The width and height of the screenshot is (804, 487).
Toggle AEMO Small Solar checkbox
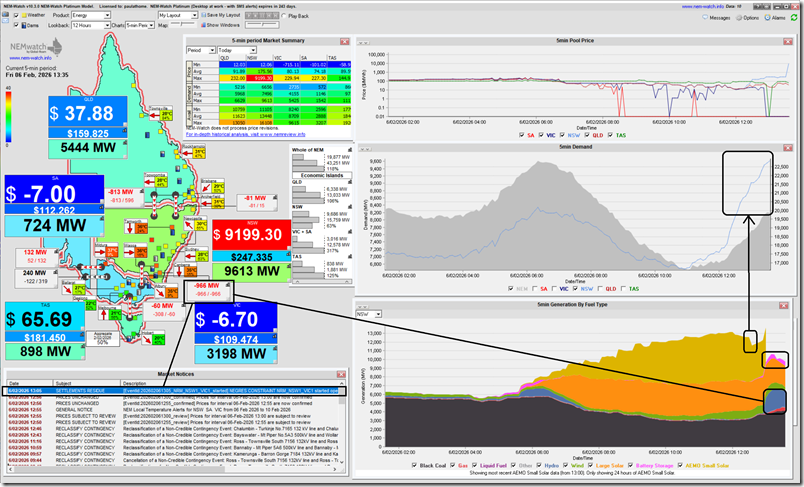[x=680, y=465]
